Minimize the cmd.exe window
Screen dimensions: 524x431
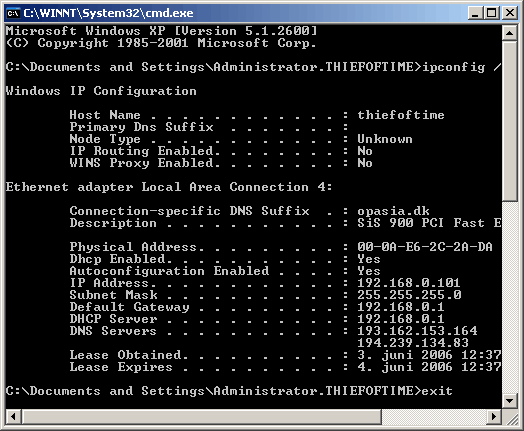475,13
